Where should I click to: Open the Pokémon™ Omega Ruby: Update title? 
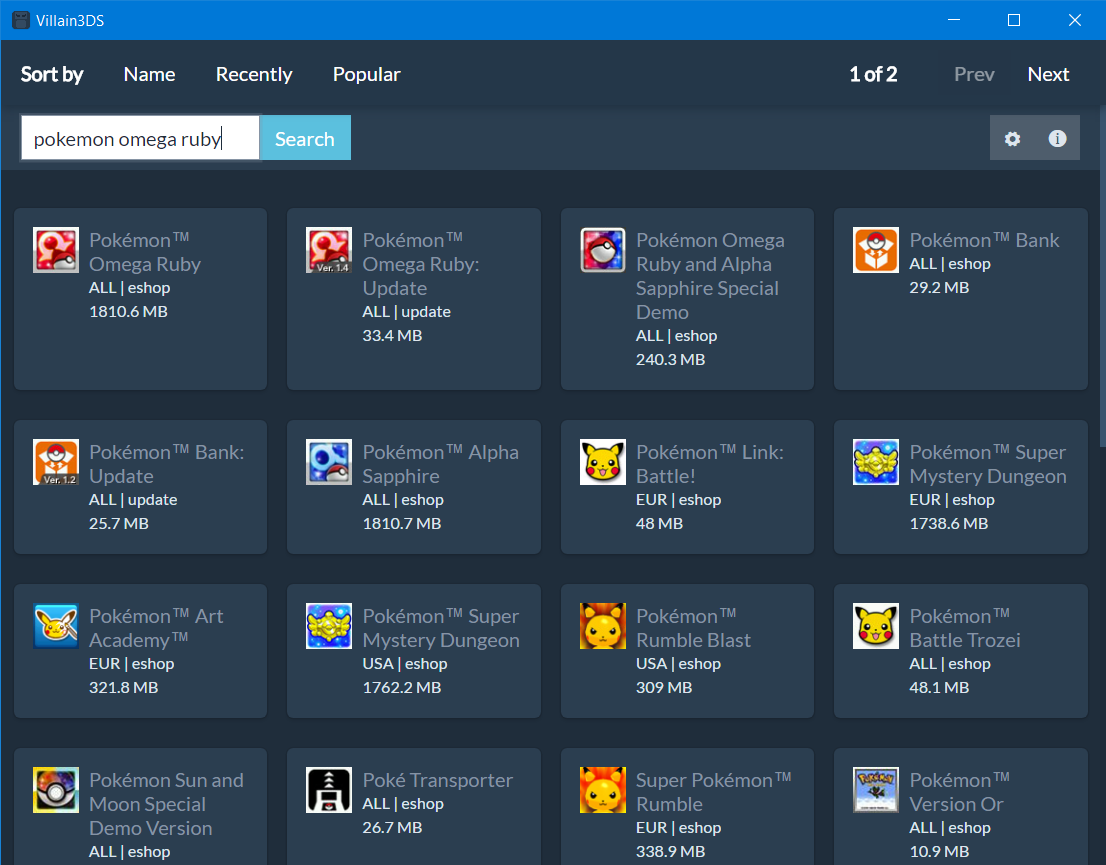click(x=421, y=264)
